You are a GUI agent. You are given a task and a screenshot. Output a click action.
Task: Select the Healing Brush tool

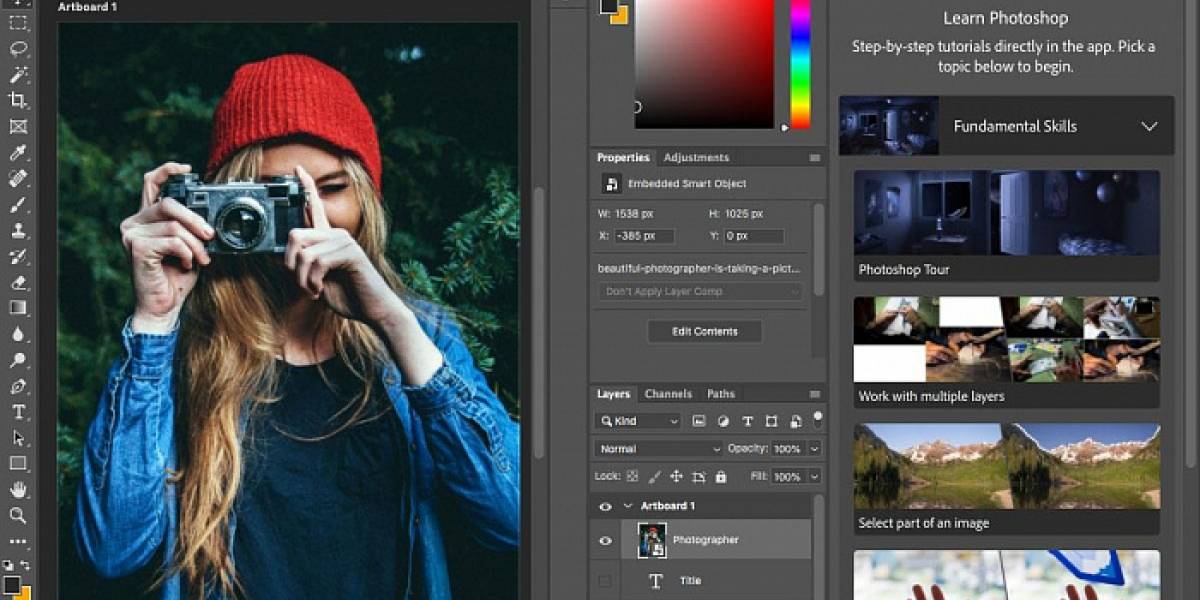tap(18, 178)
